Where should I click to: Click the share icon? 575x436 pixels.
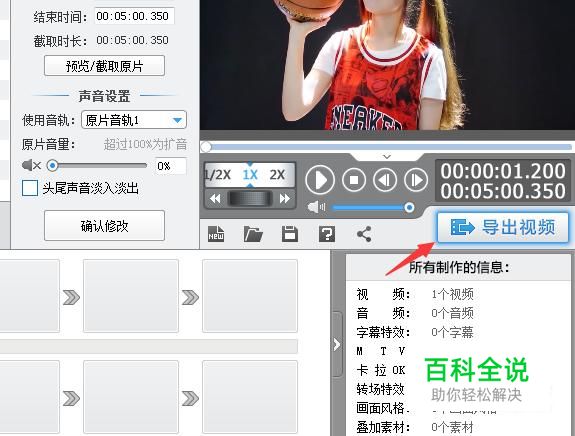pos(364,234)
